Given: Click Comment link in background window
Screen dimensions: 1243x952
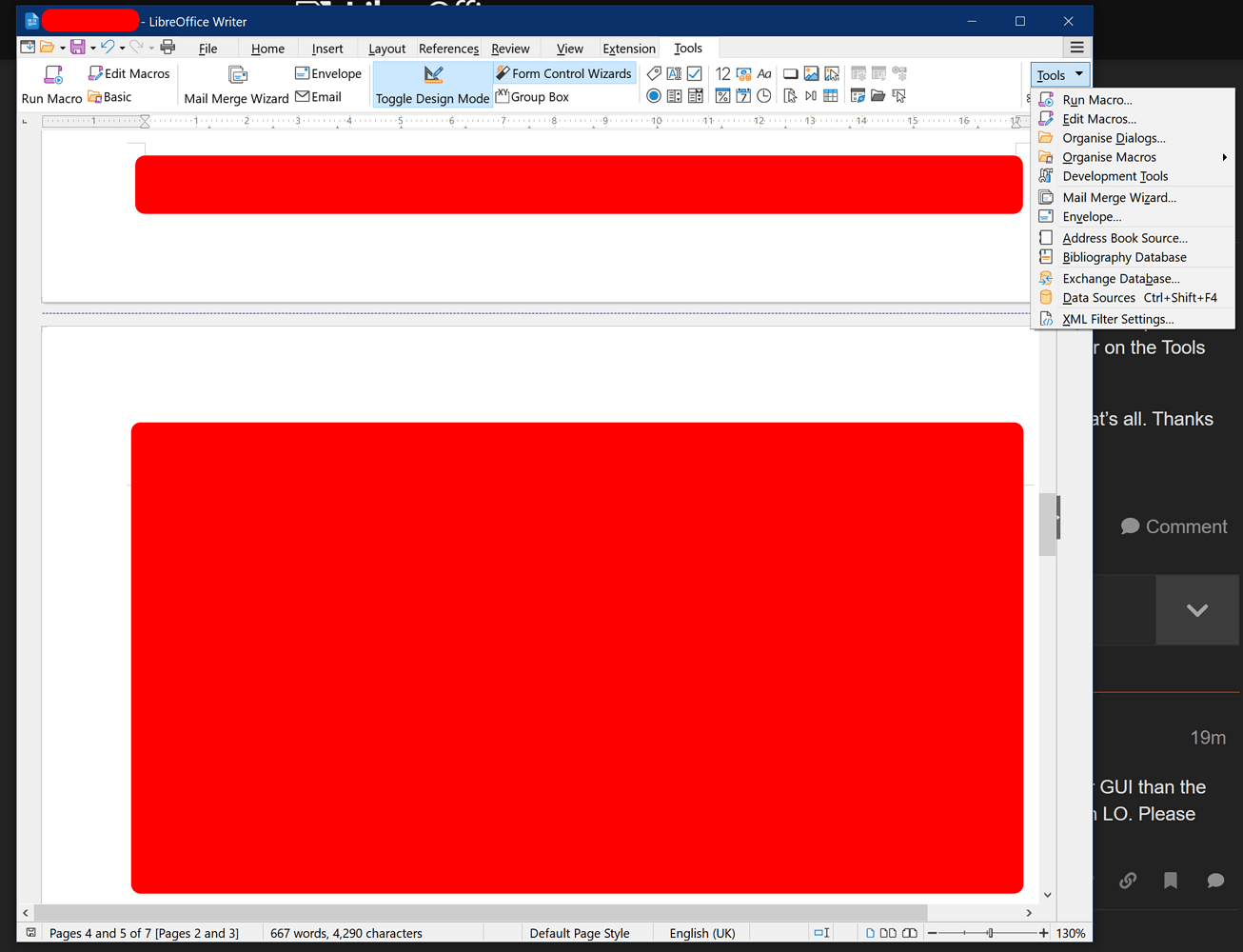Looking at the screenshot, I should click(1174, 526).
